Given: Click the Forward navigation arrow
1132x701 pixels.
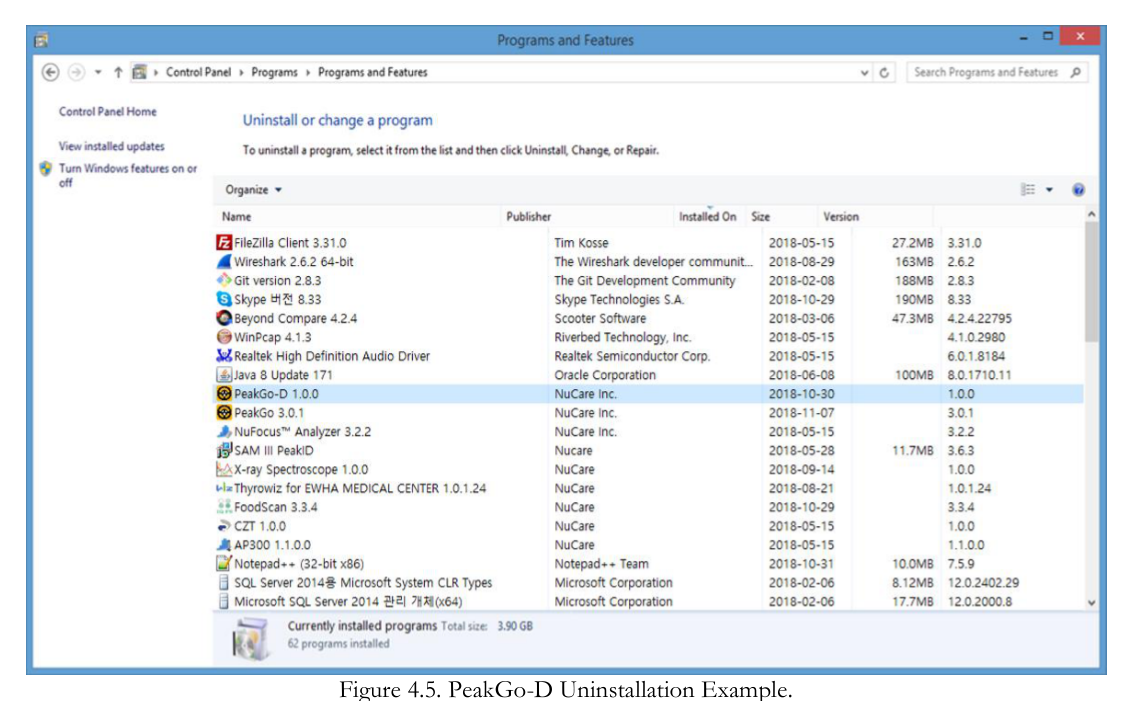Looking at the screenshot, I should [x=76, y=72].
